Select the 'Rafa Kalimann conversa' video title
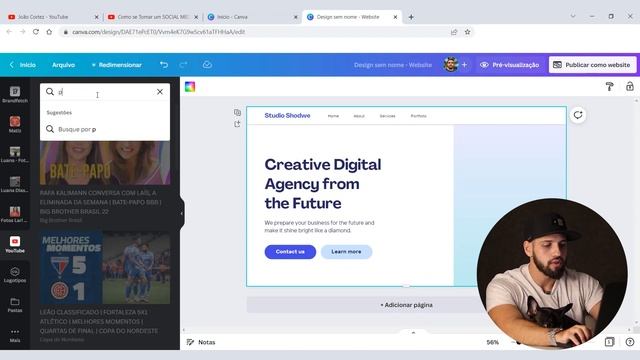This screenshot has height=360, width=640. click(100, 202)
